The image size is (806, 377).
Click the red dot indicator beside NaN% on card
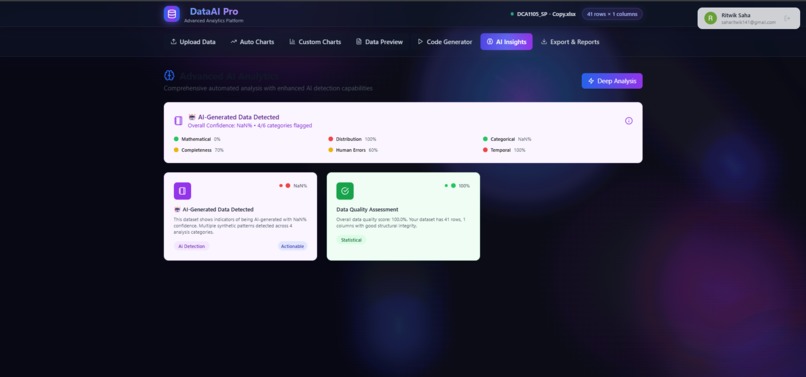click(x=288, y=186)
